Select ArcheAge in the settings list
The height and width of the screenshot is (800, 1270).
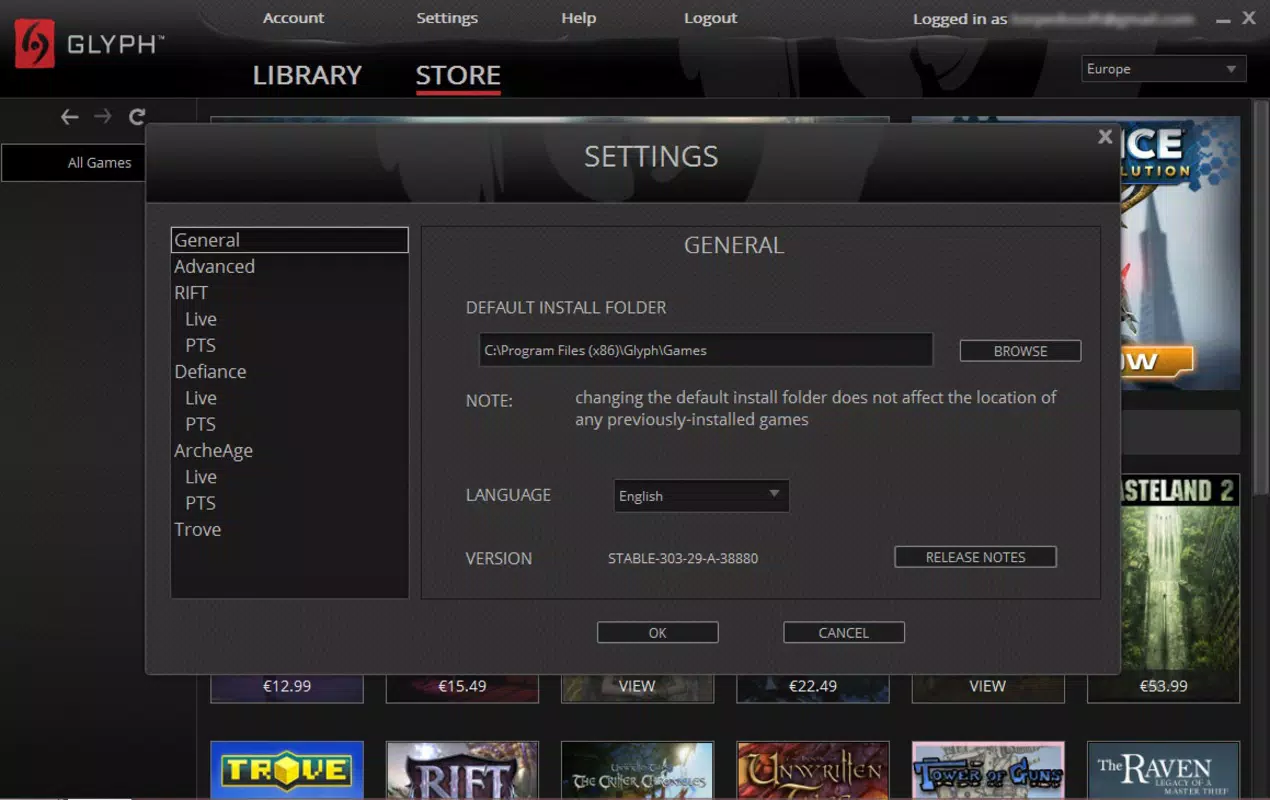tap(290, 451)
